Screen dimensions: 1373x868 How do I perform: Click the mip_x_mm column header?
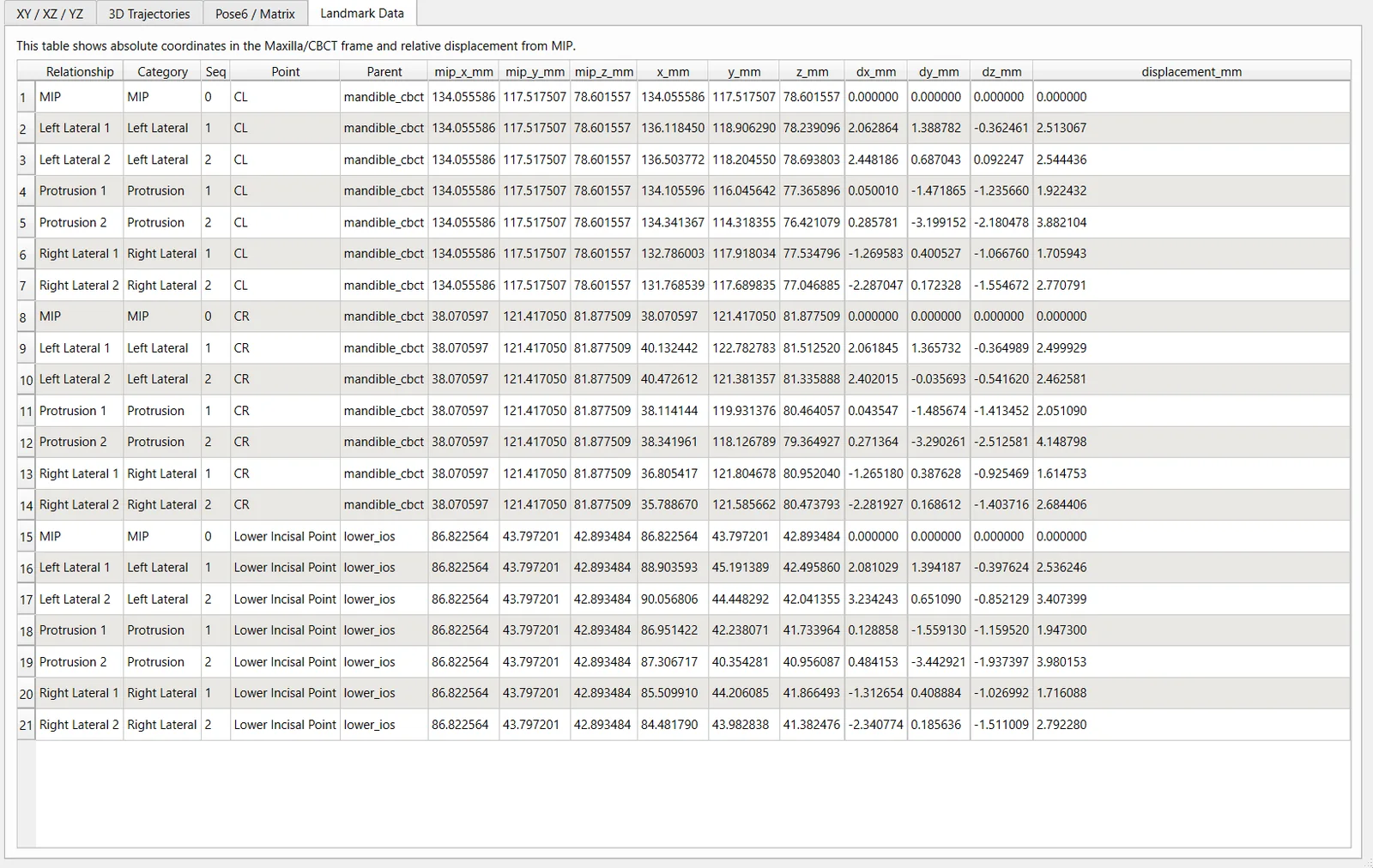[463, 72]
